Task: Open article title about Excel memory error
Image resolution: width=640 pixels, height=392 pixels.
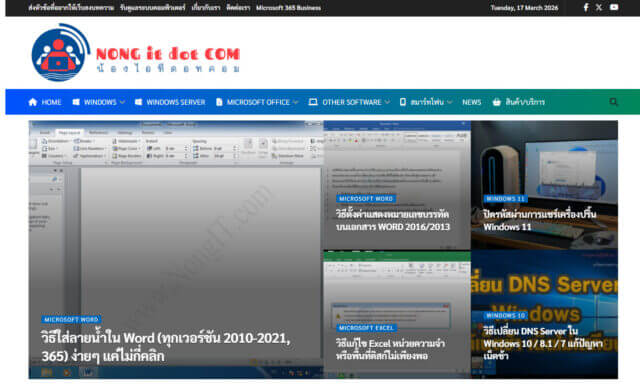Action: point(390,350)
